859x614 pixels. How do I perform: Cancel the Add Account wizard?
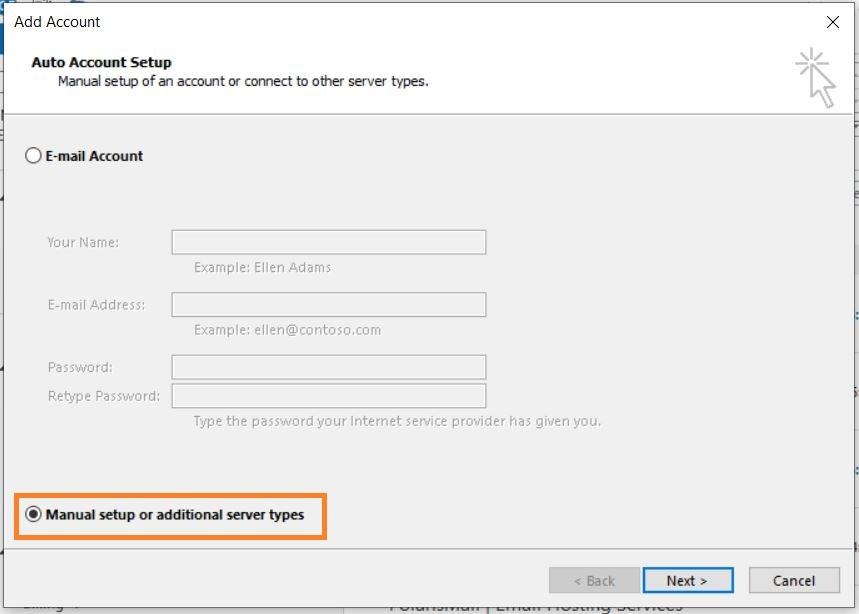[794, 580]
